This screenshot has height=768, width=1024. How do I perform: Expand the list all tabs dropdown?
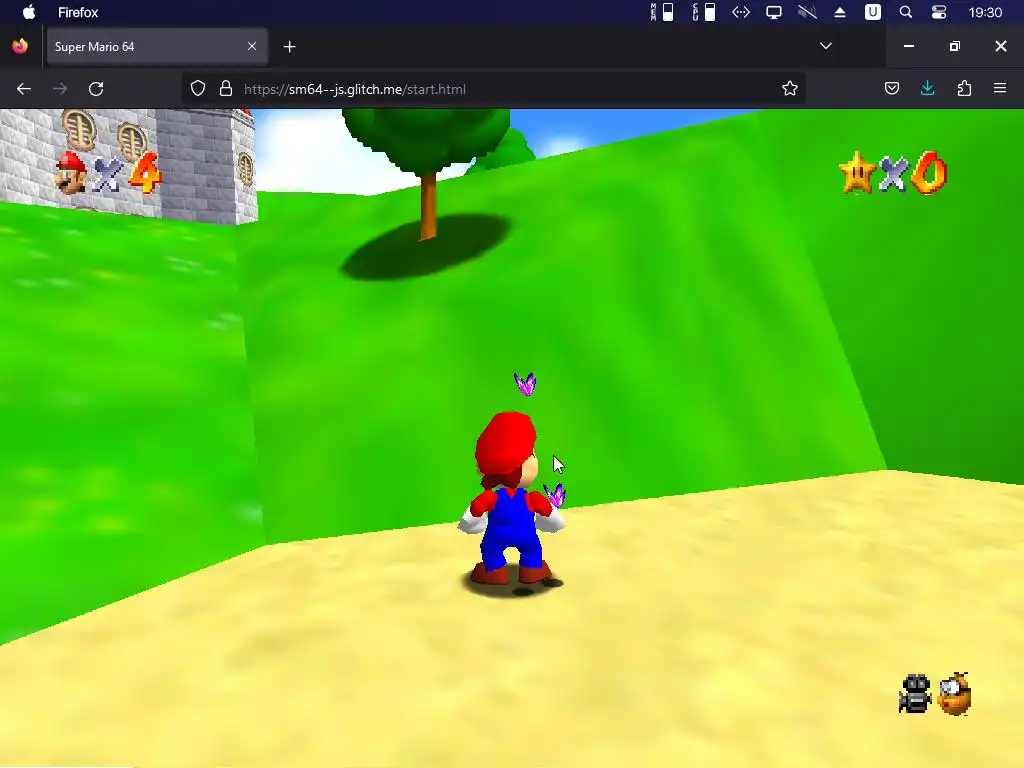pos(825,46)
